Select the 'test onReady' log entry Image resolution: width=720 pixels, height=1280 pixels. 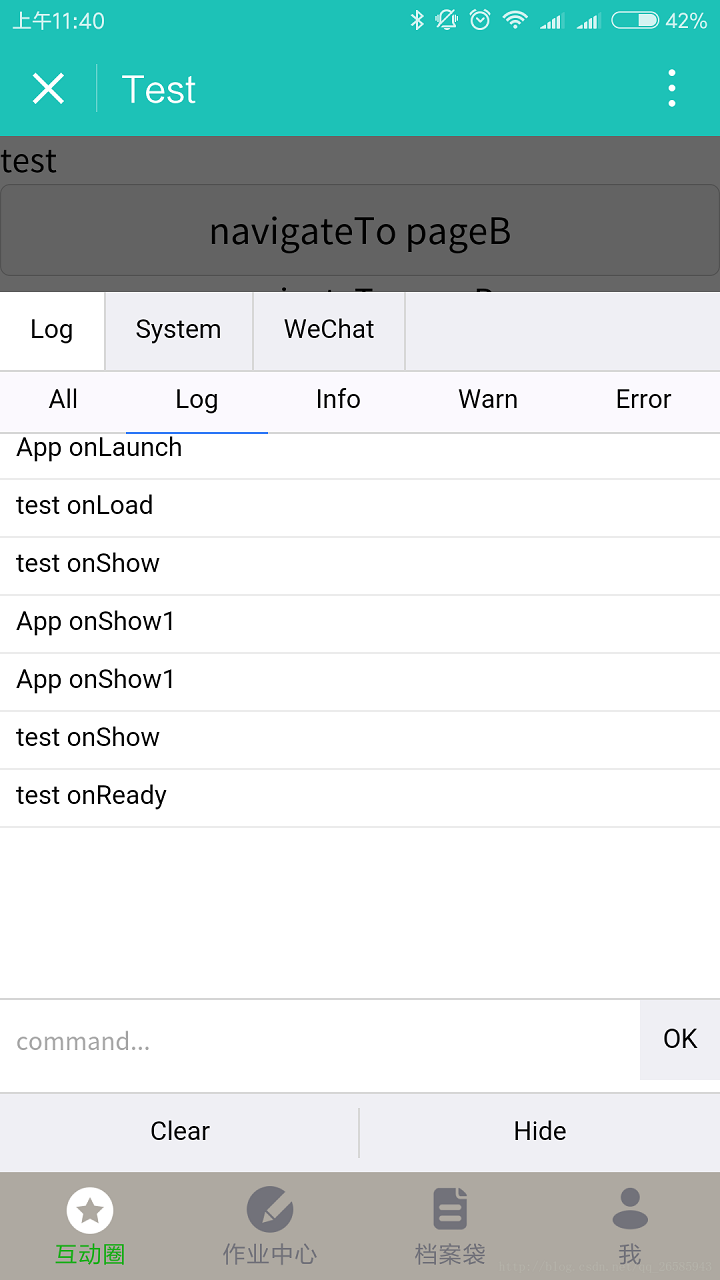coord(360,797)
